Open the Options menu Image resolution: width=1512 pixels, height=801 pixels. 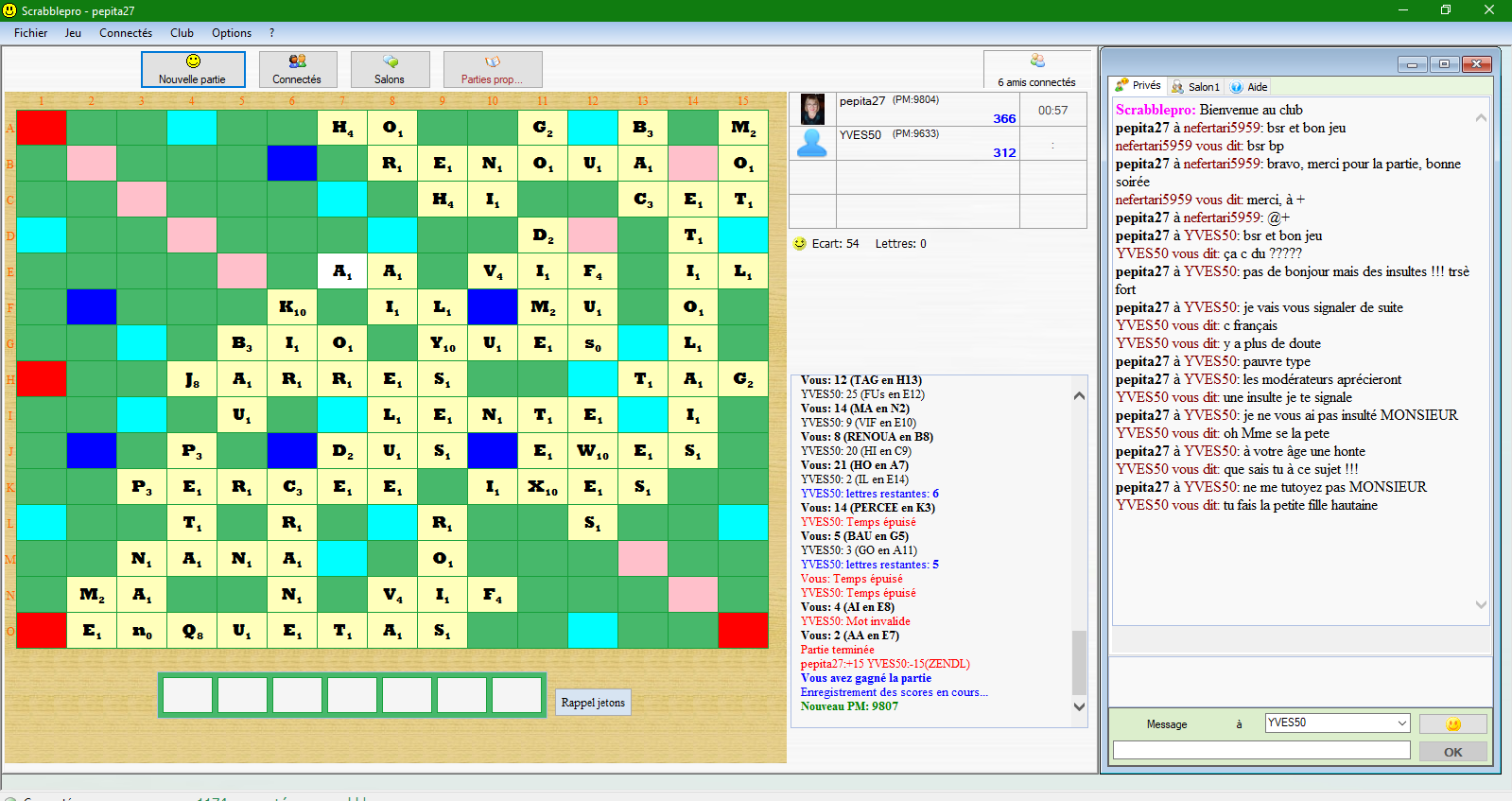point(232,32)
